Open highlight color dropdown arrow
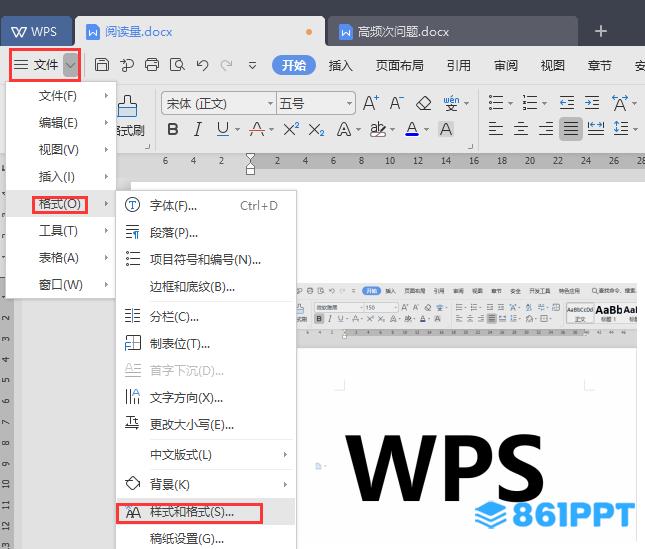The image size is (645, 549). (392, 130)
